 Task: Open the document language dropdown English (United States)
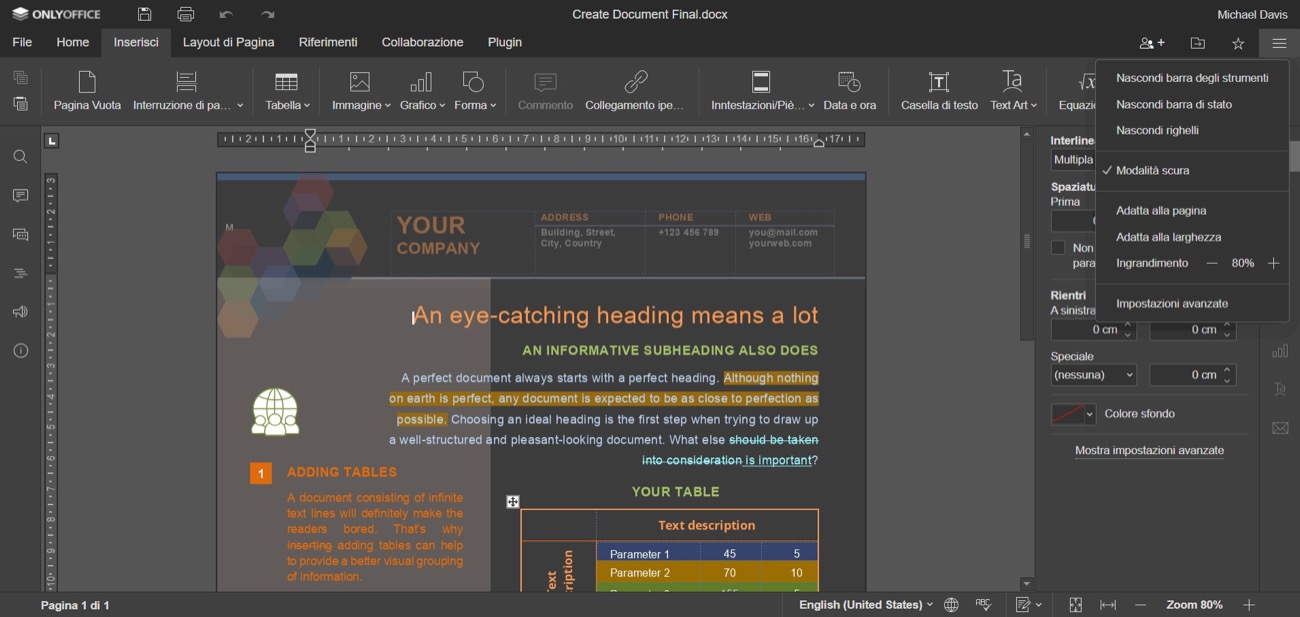click(x=865, y=605)
